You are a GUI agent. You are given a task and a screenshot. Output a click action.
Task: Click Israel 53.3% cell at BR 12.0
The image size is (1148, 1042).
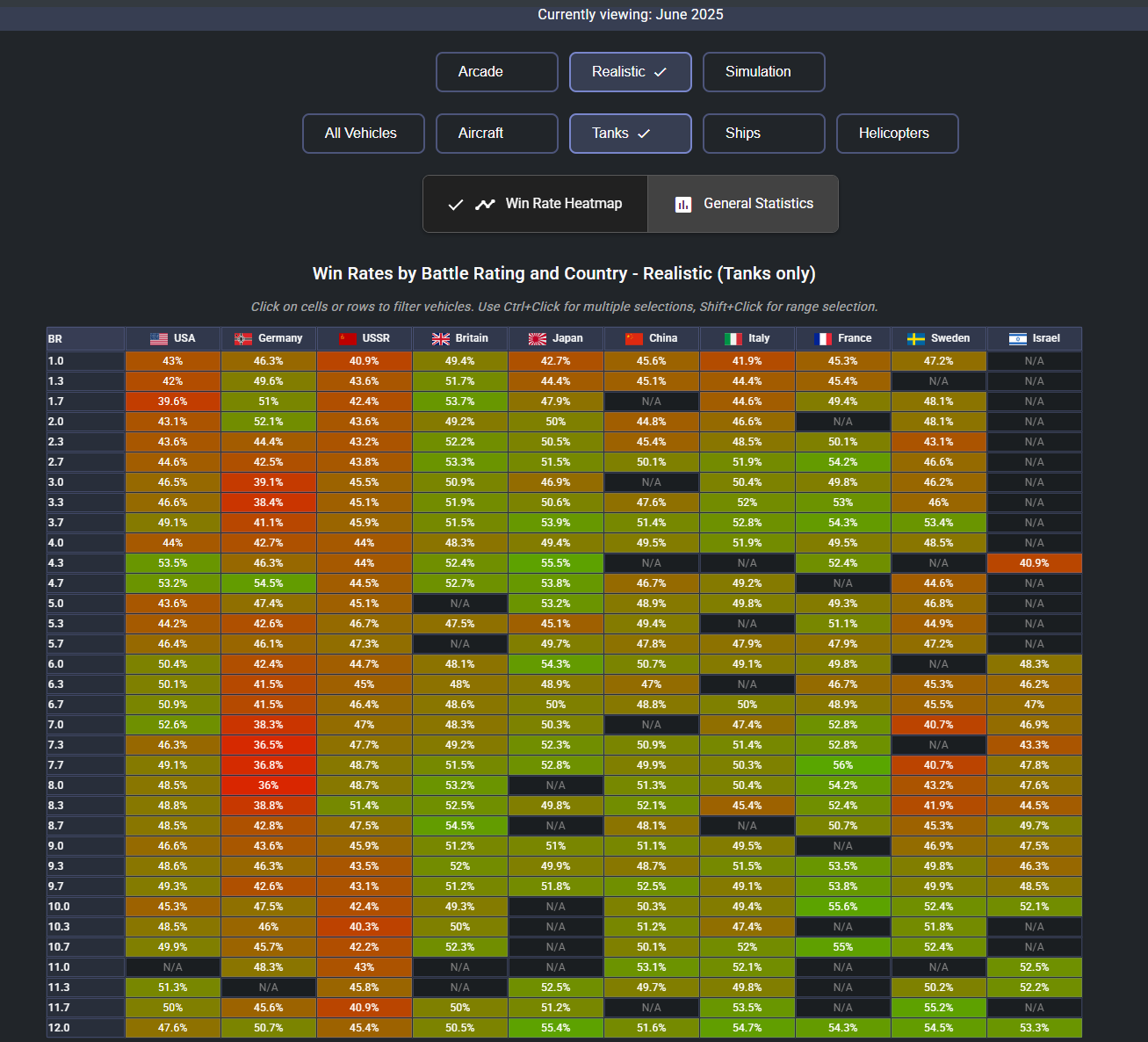(x=1034, y=1028)
